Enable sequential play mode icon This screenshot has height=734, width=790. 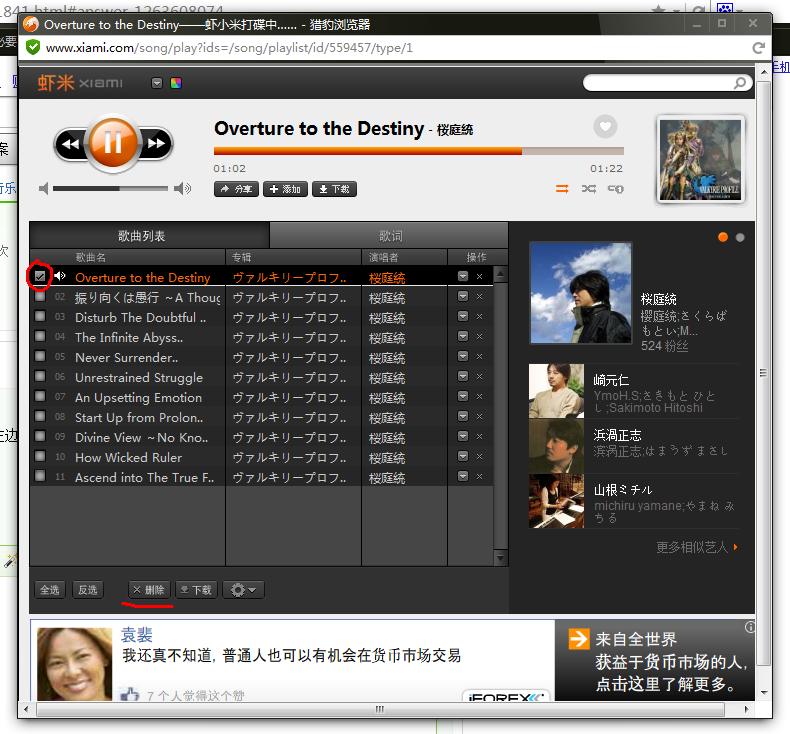[562, 189]
